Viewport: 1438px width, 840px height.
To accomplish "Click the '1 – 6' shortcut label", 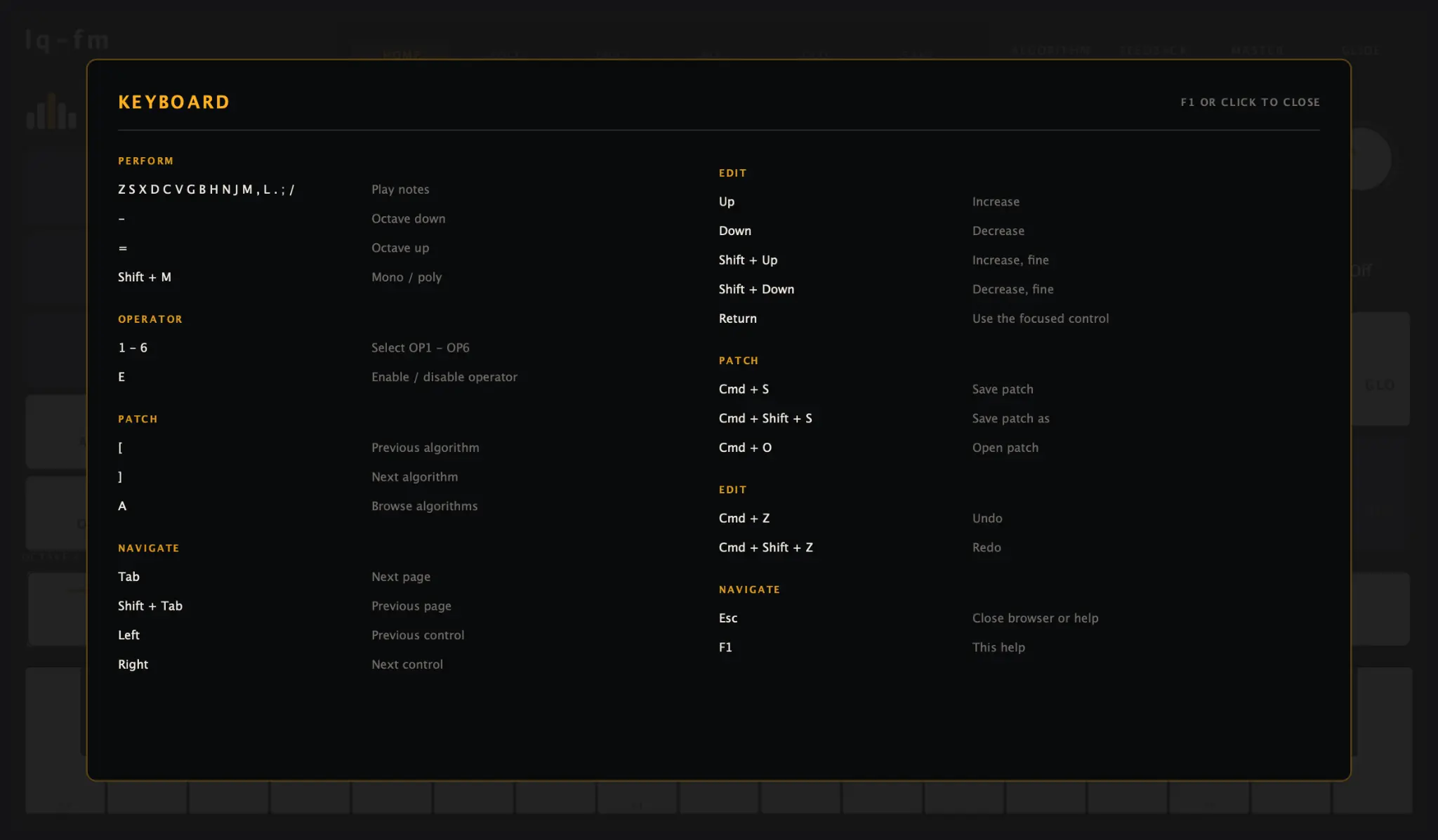I will point(133,348).
